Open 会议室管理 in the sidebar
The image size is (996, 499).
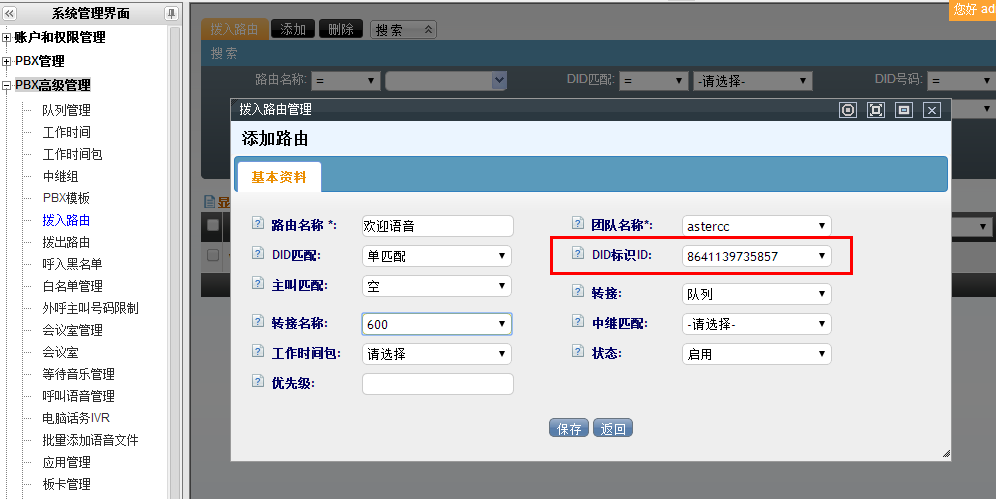tap(72, 330)
